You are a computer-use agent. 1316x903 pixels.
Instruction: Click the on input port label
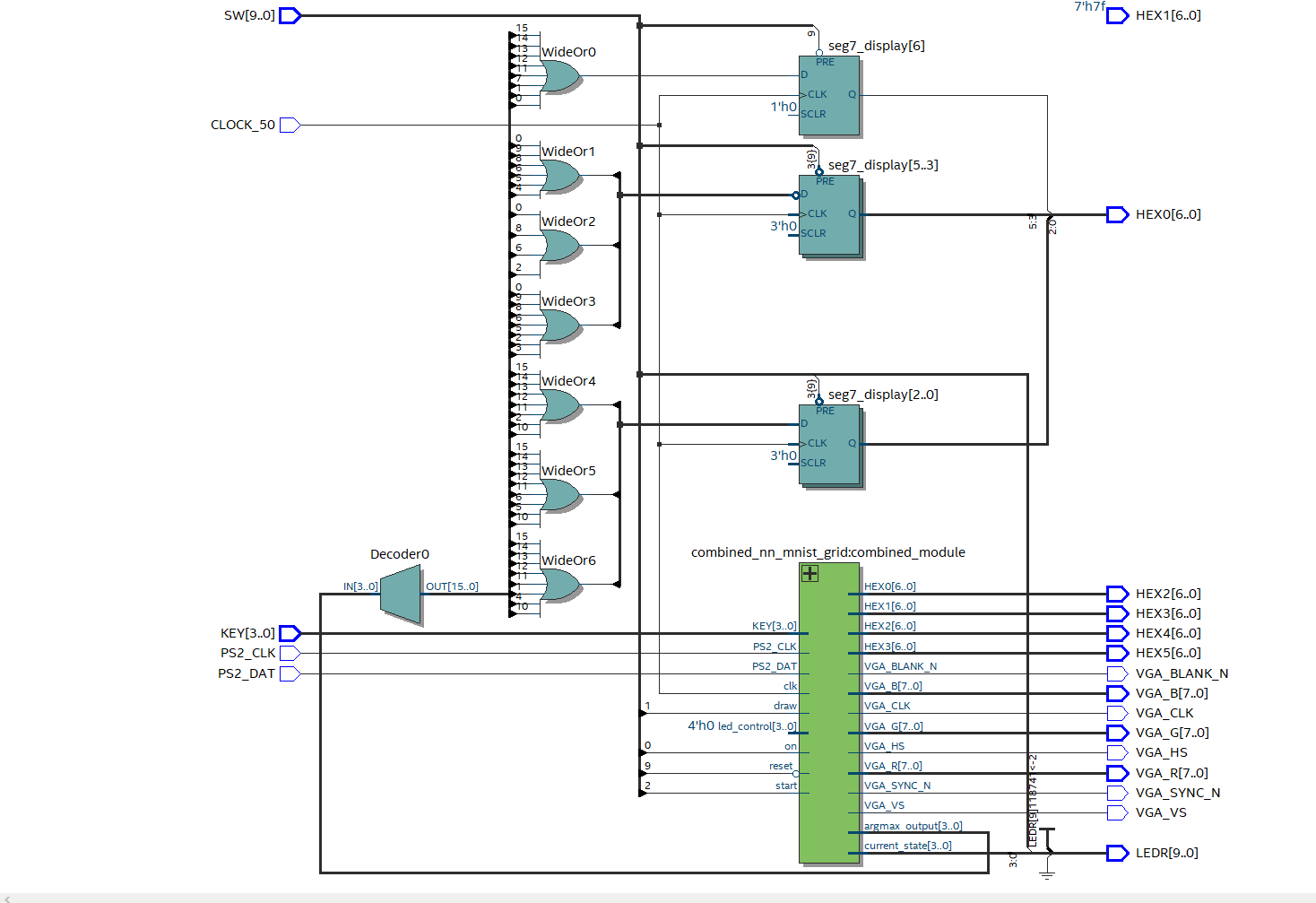click(x=791, y=746)
